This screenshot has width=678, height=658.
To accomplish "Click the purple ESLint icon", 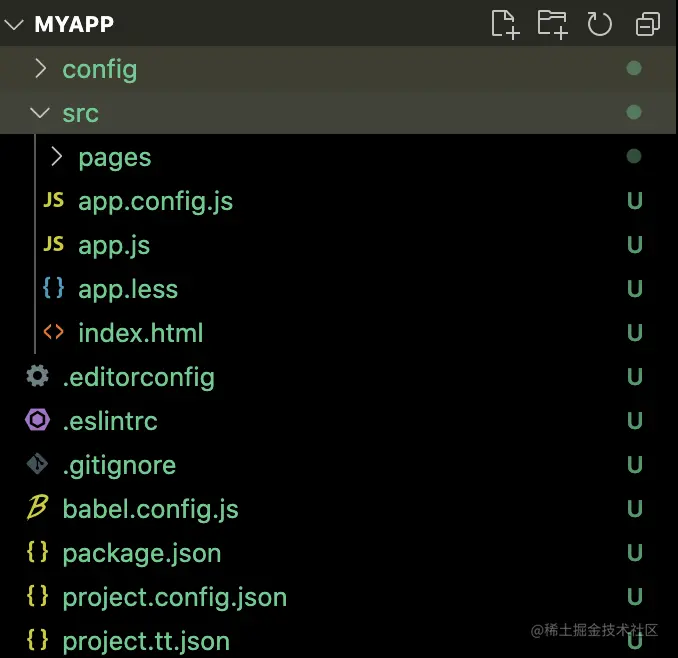I will tap(37, 421).
